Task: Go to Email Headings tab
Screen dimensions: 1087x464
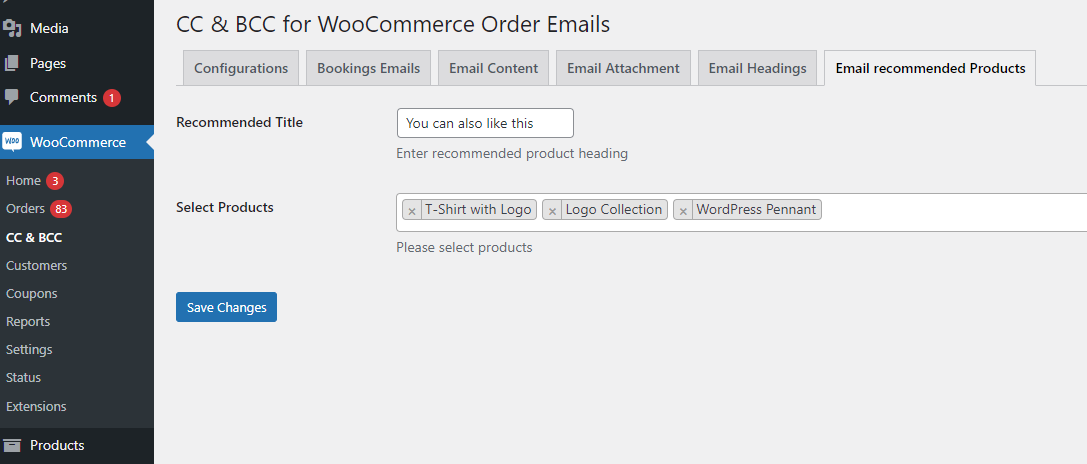Action: click(757, 68)
